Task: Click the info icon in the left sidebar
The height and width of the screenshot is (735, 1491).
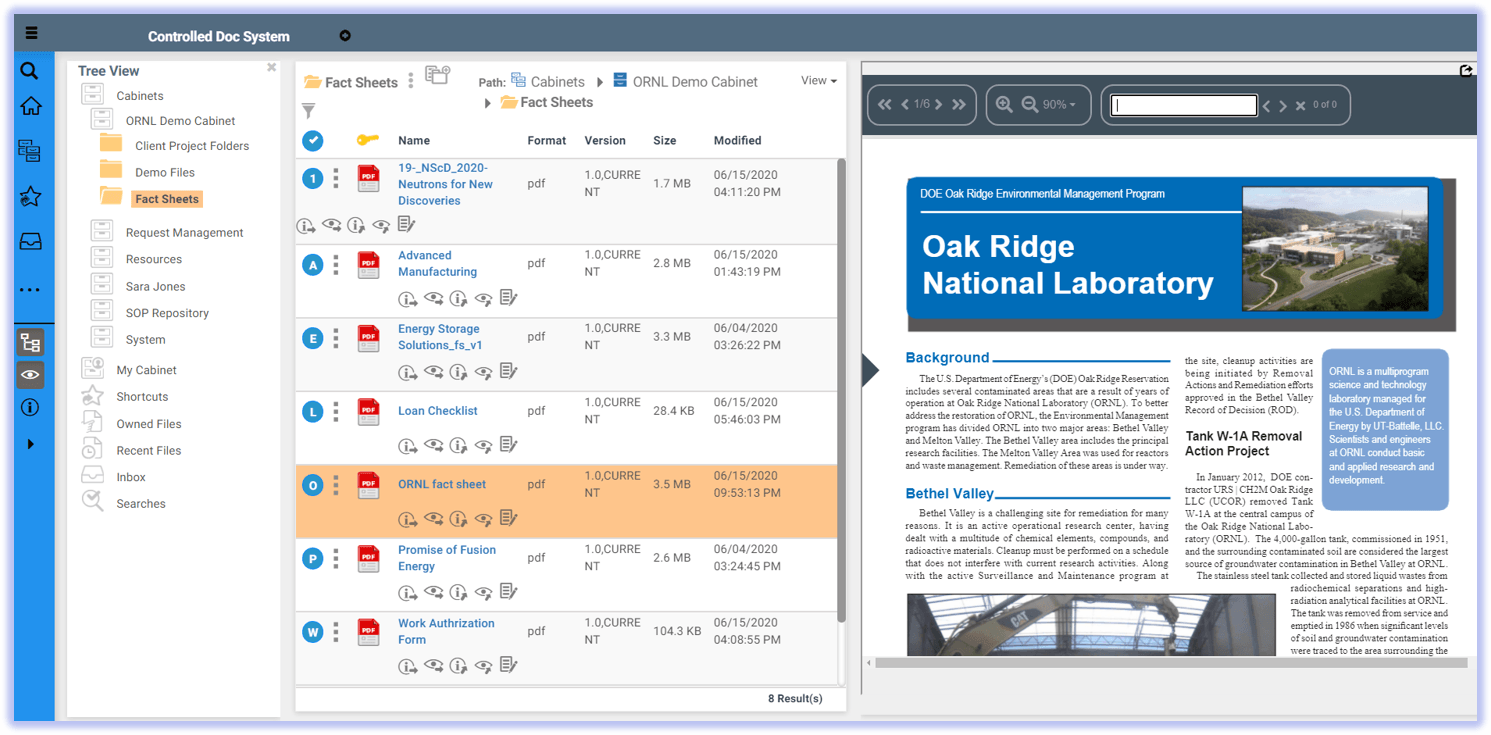Action: pyautogui.click(x=30, y=408)
